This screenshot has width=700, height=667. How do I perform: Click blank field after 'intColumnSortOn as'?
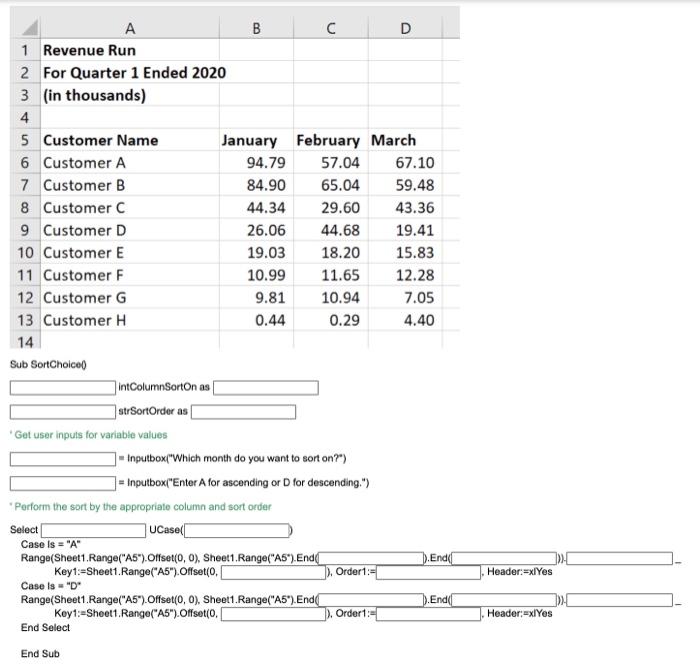point(266,388)
